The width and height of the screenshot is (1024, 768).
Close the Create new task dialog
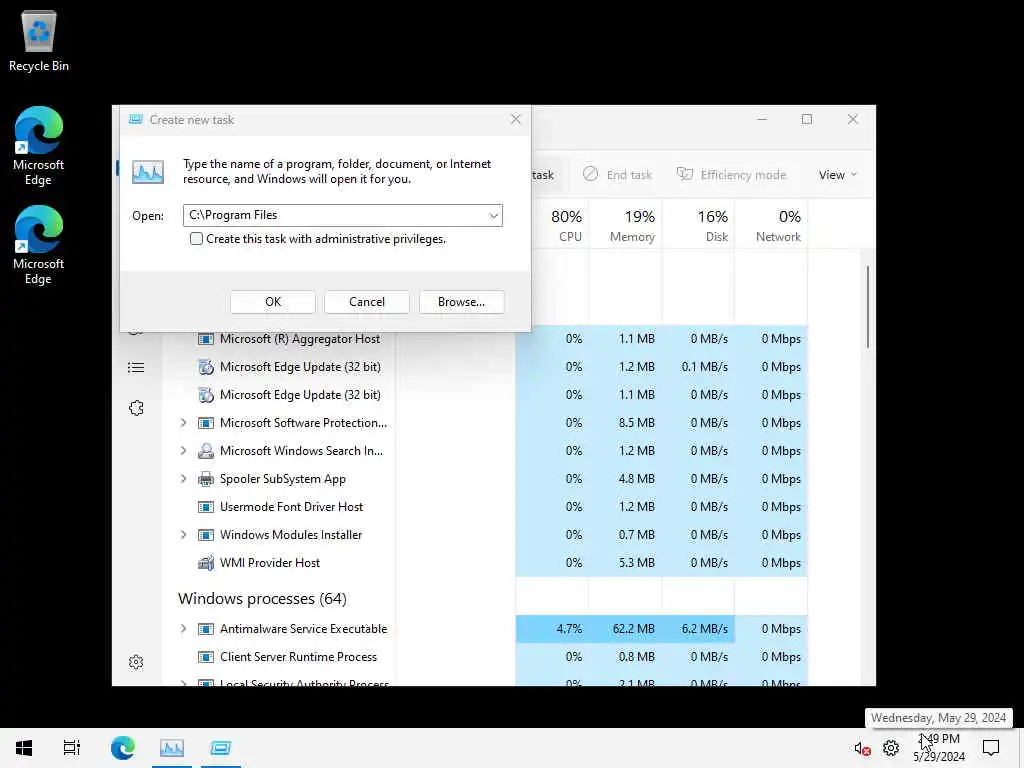(516, 120)
